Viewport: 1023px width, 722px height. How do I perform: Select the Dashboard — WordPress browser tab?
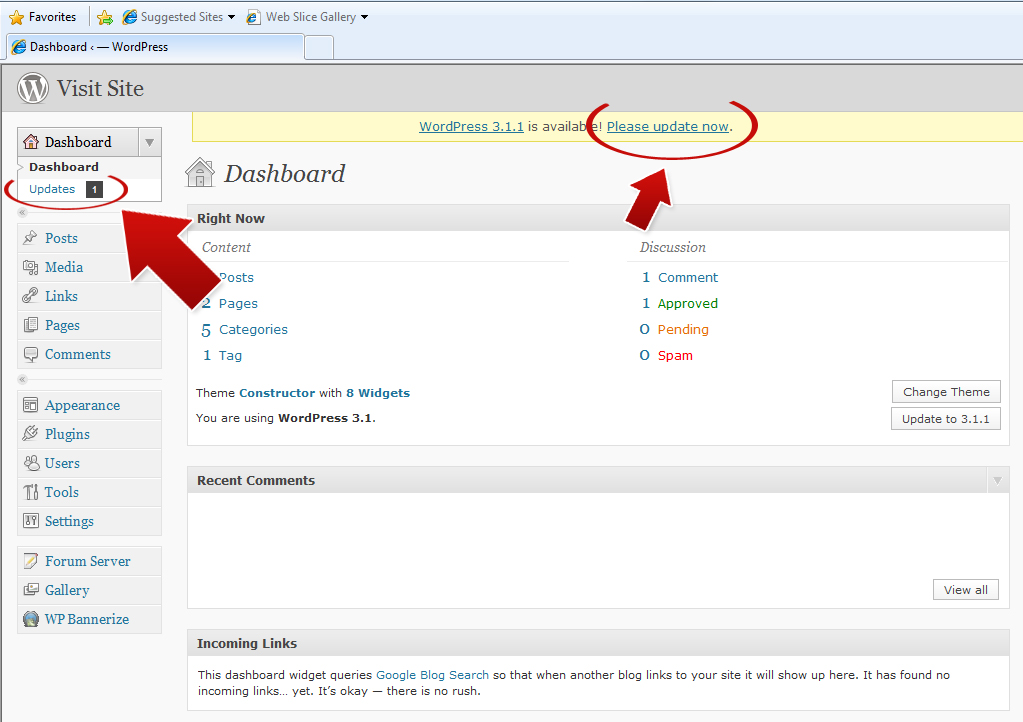pyautogui.click(x=155, y=47)
